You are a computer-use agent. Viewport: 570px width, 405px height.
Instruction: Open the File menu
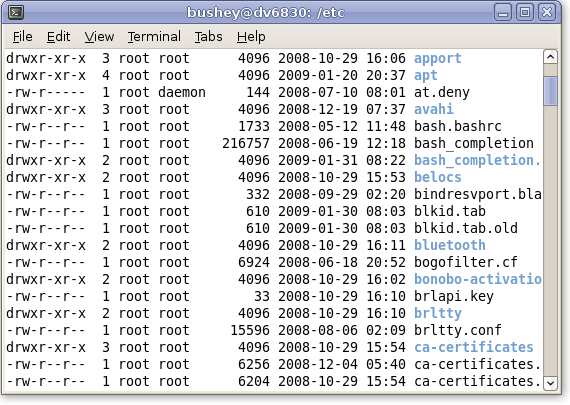tap(23, 37)
